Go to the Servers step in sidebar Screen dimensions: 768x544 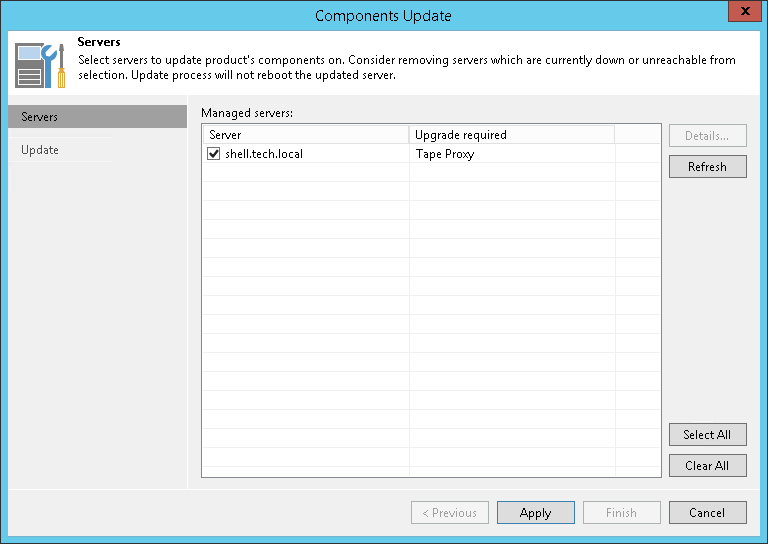96,117
